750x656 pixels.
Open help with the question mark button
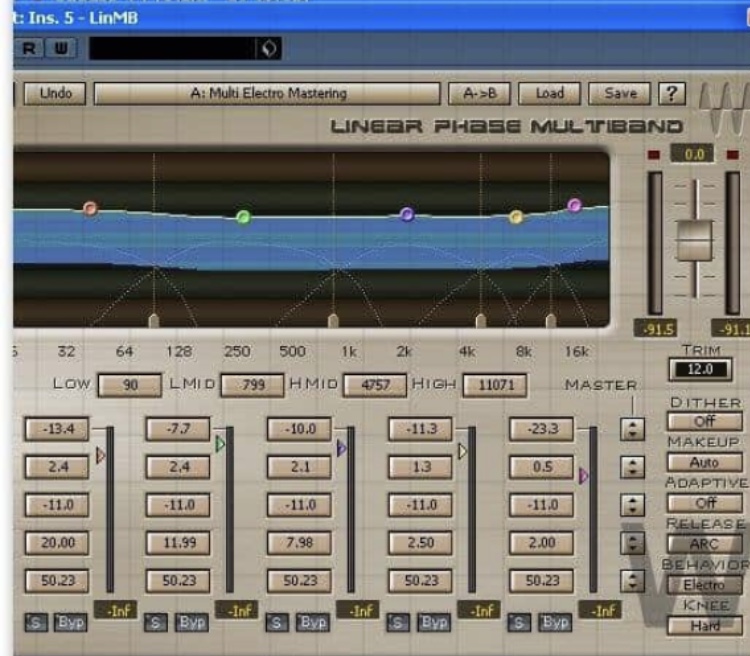pos(672,93)
